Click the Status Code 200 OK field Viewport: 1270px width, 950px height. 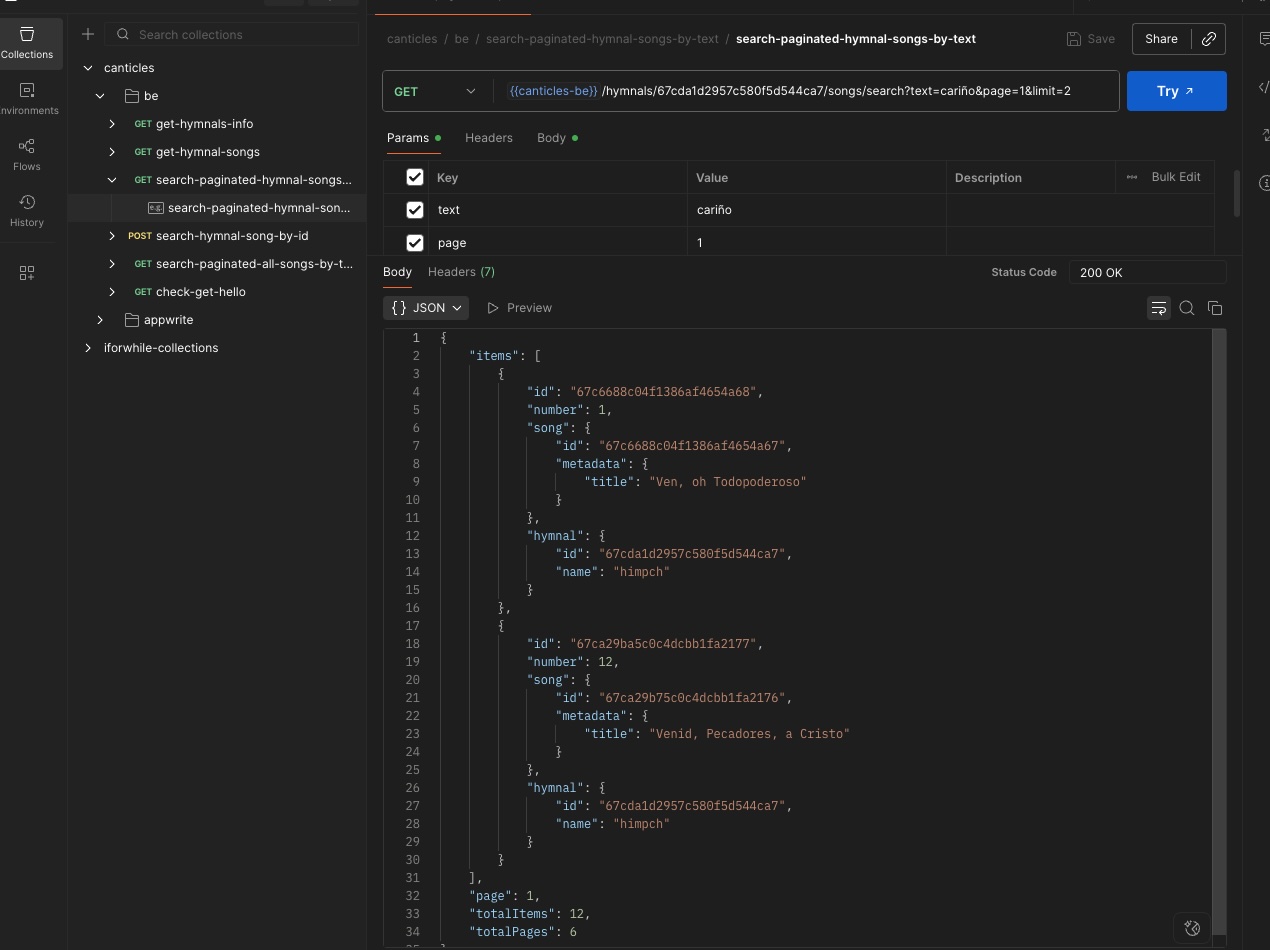pyautogui.click(x=1147, y=273)
